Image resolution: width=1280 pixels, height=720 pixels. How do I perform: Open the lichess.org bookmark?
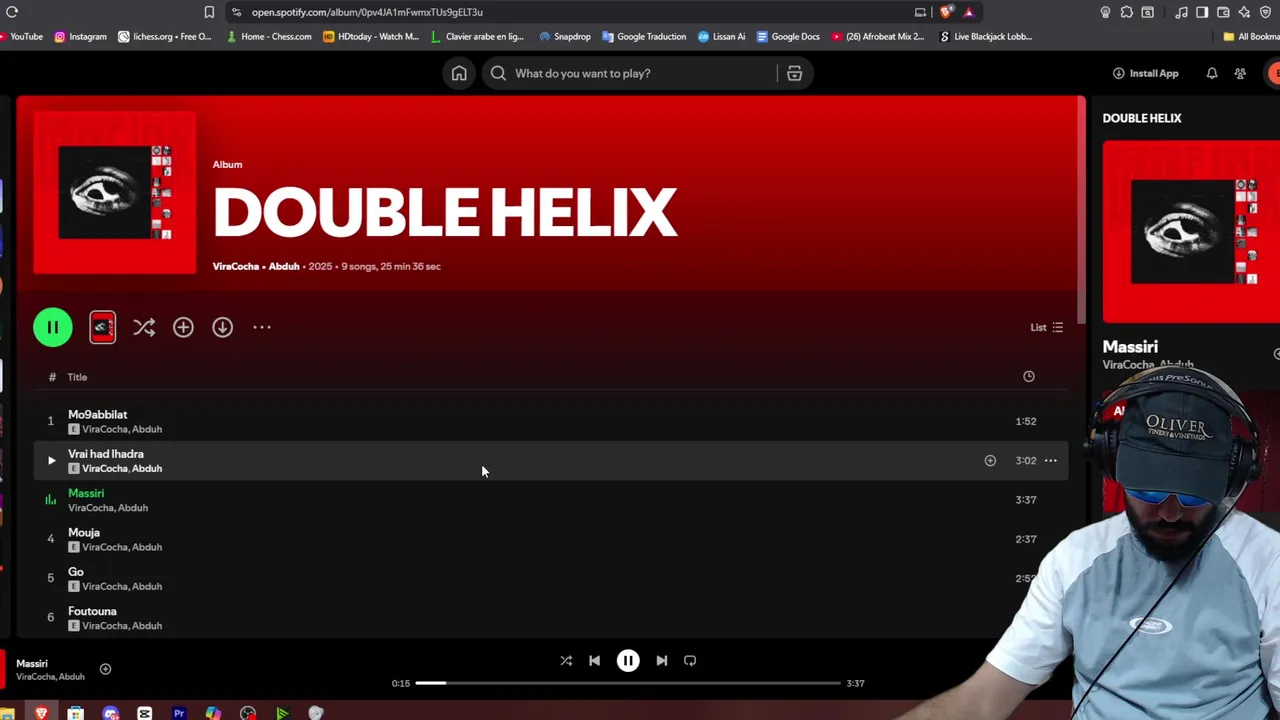click(x=165, y=36)
